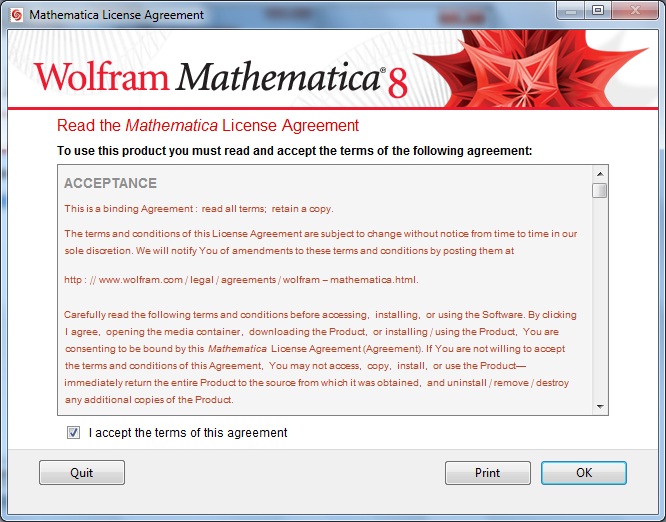Confirm the agreement with the OK button
666x522 pixels.
click(584, 473)
